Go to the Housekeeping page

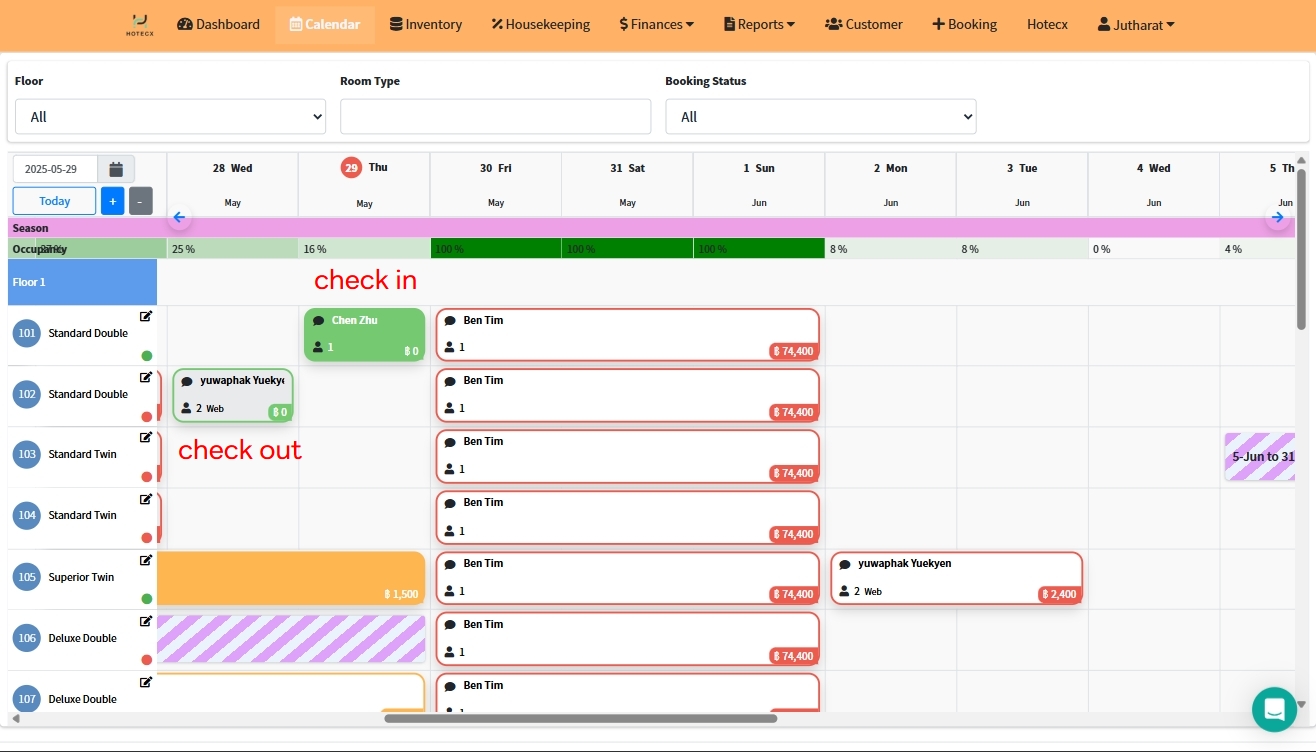540,24
